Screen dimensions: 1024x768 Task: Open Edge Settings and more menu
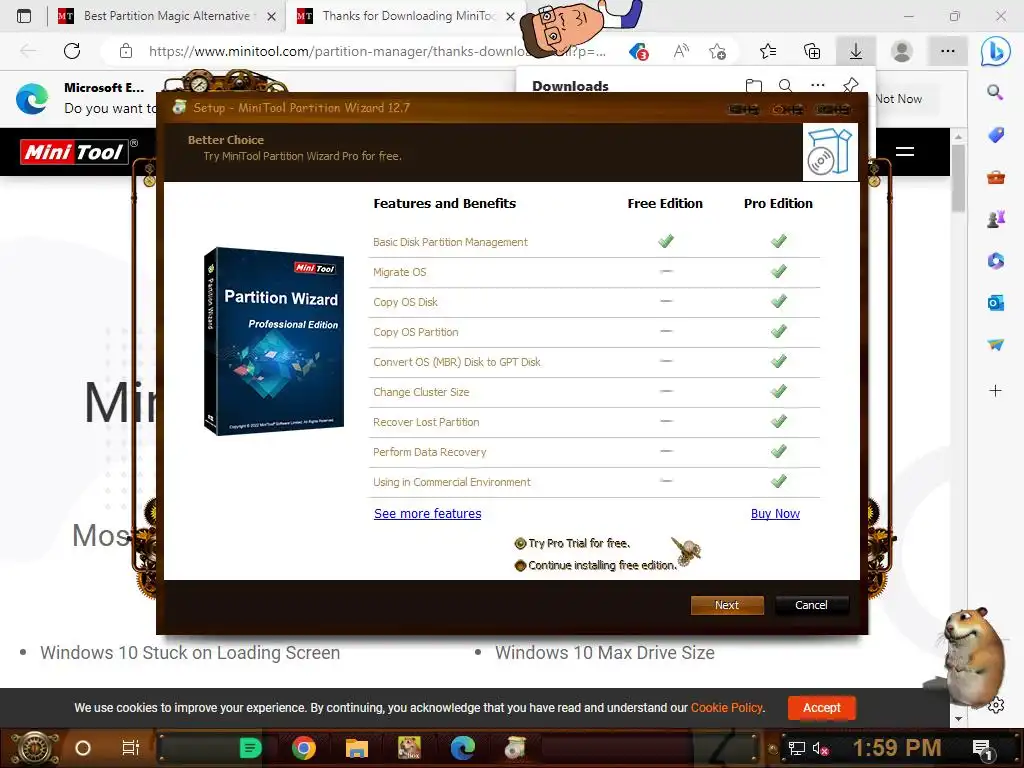click(948, 51)
